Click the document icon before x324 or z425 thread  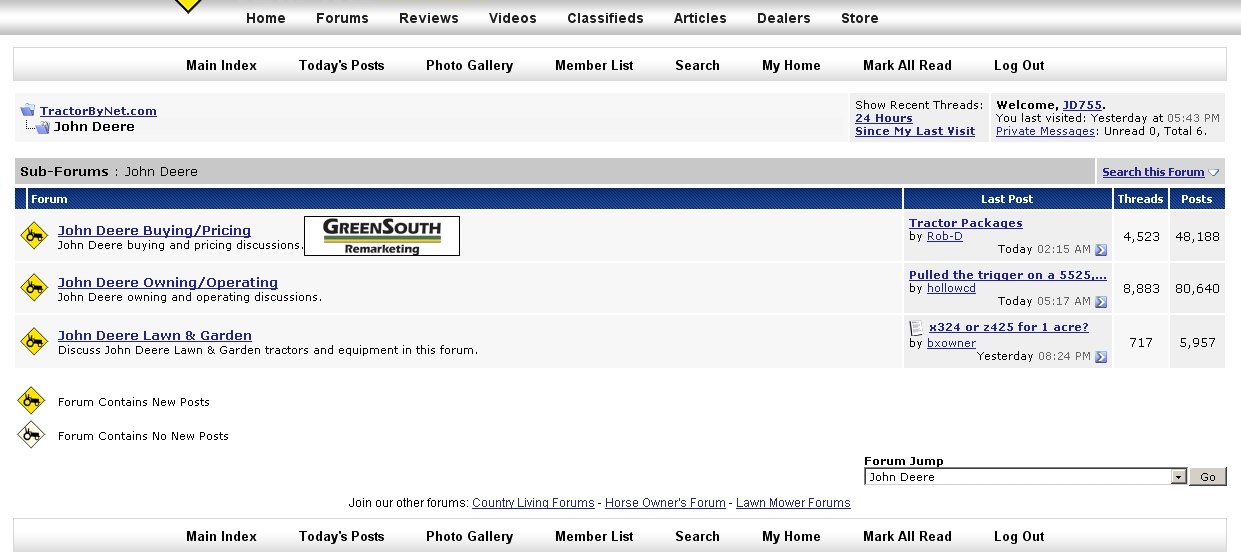tap(916, 328)
